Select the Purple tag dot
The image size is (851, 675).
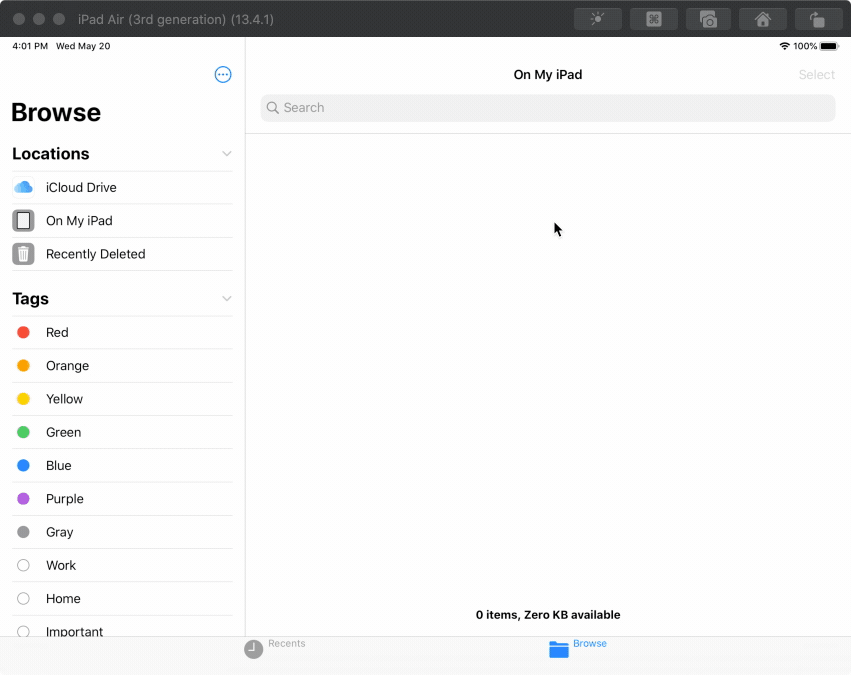[23, 499]
